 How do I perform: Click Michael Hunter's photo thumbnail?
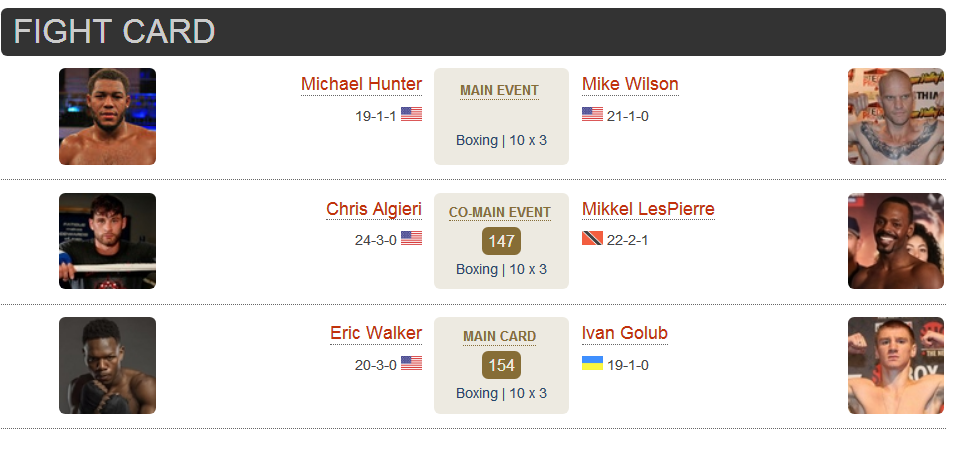click(107, 116)
